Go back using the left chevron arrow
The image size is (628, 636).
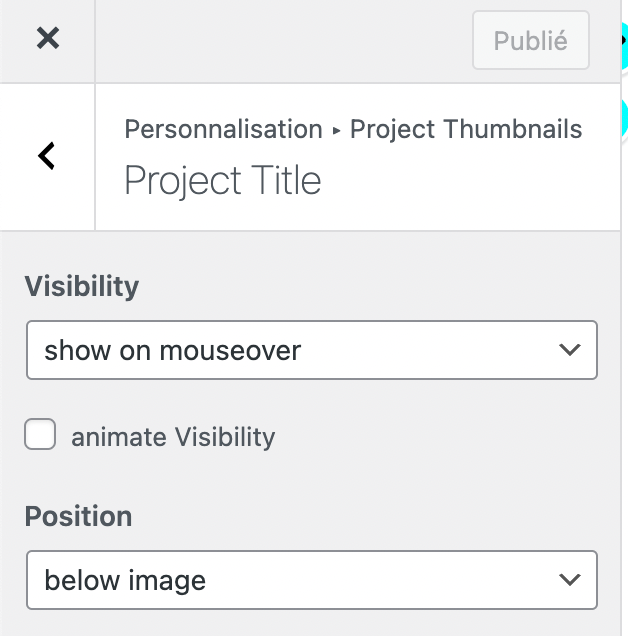(46, 155)
